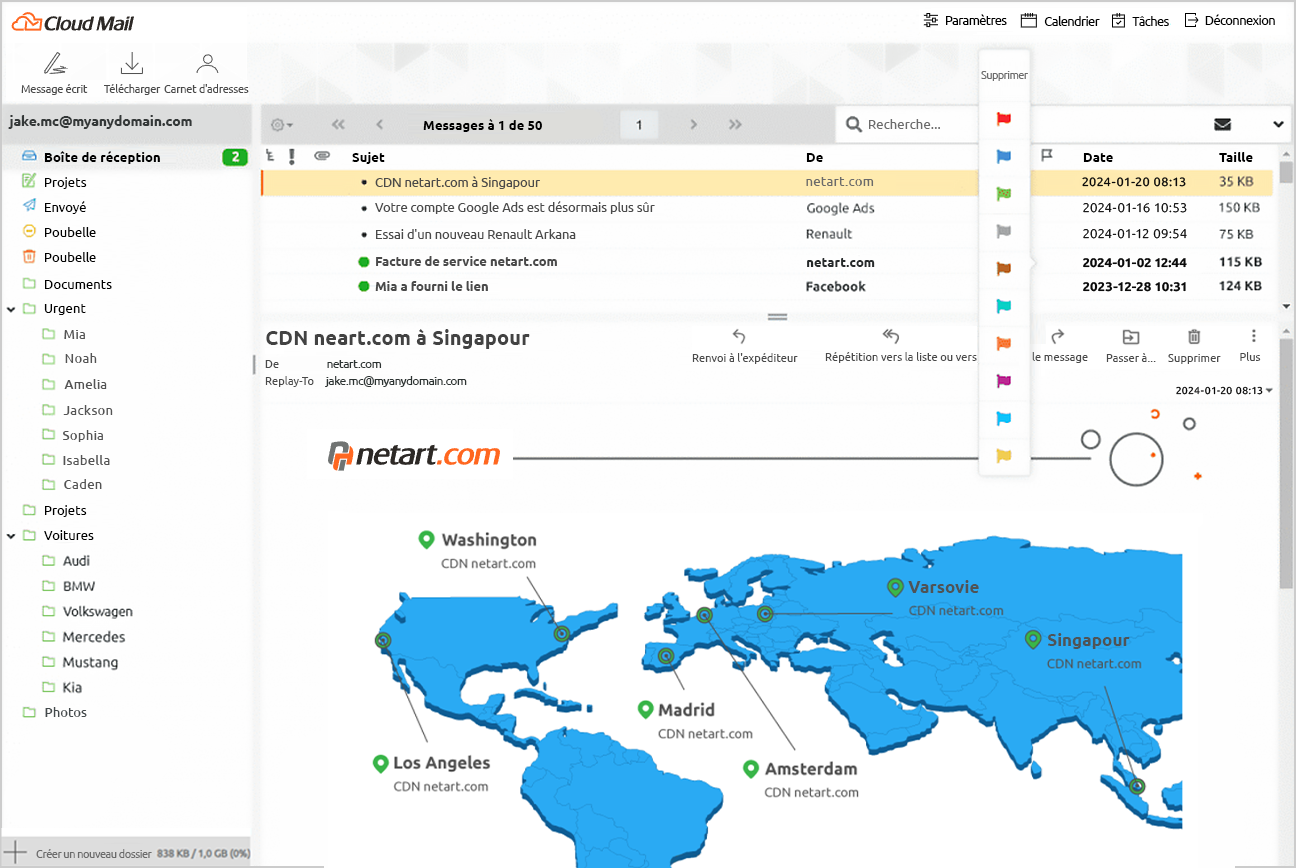
Task: Click the search magnifier icon
Action: pos(854,125)
